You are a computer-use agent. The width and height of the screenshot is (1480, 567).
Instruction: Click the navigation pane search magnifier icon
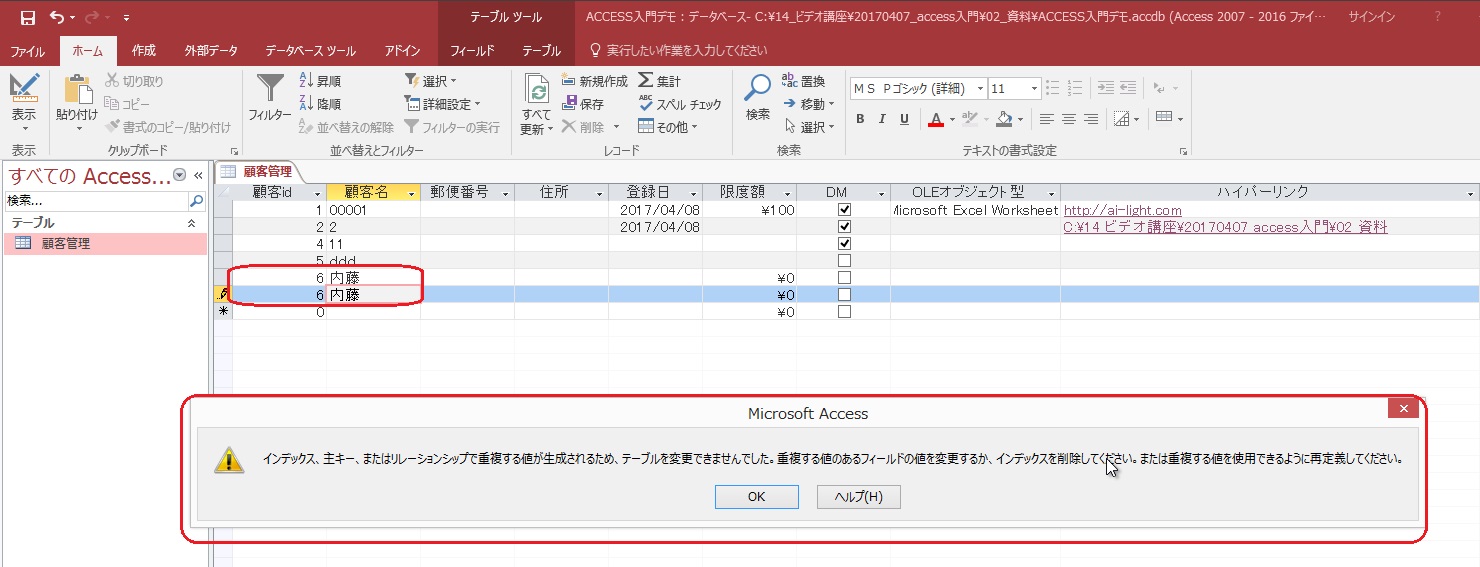pyautogui.click(x=196, y=201)
